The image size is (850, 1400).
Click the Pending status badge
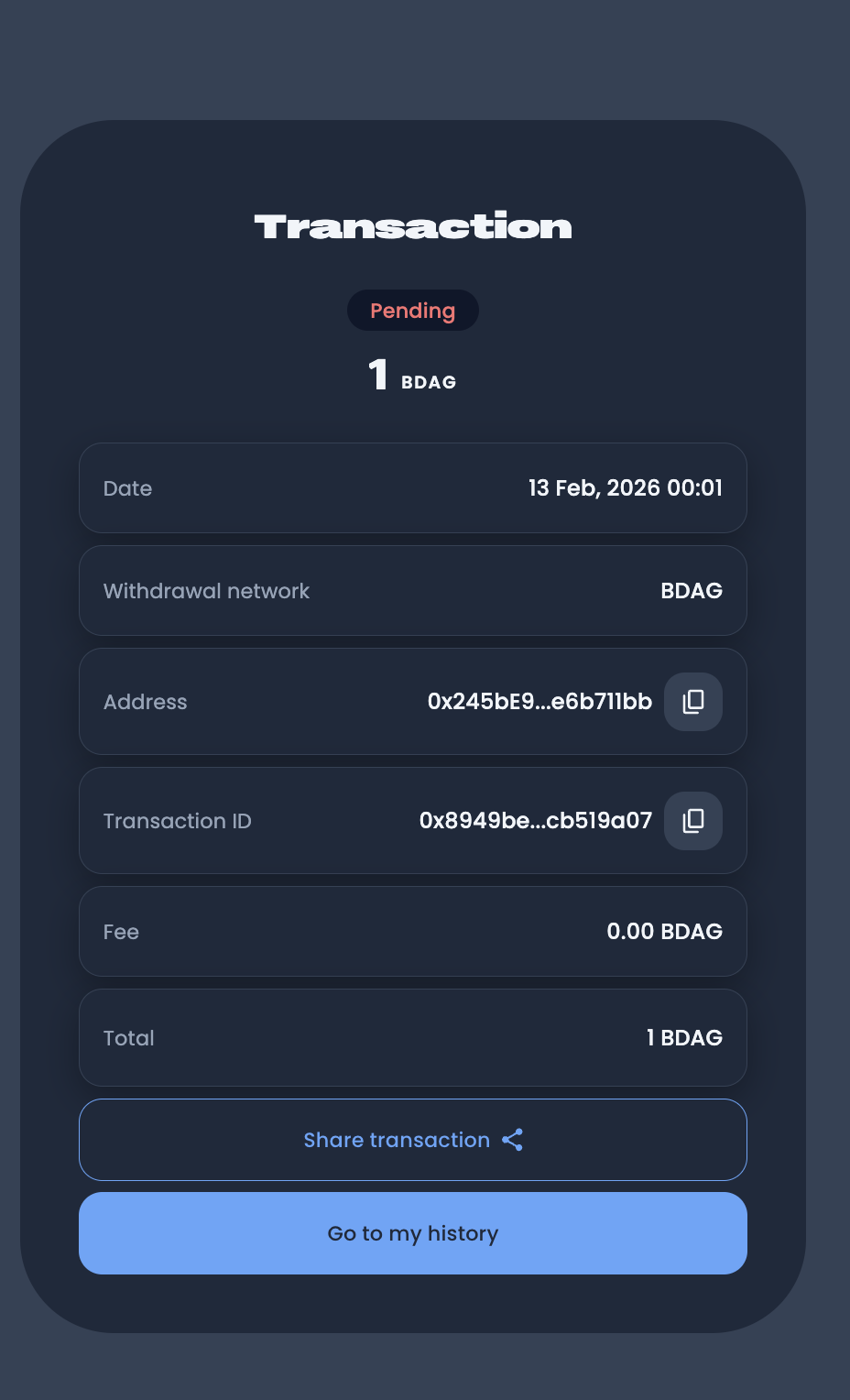tap(413, 311)
